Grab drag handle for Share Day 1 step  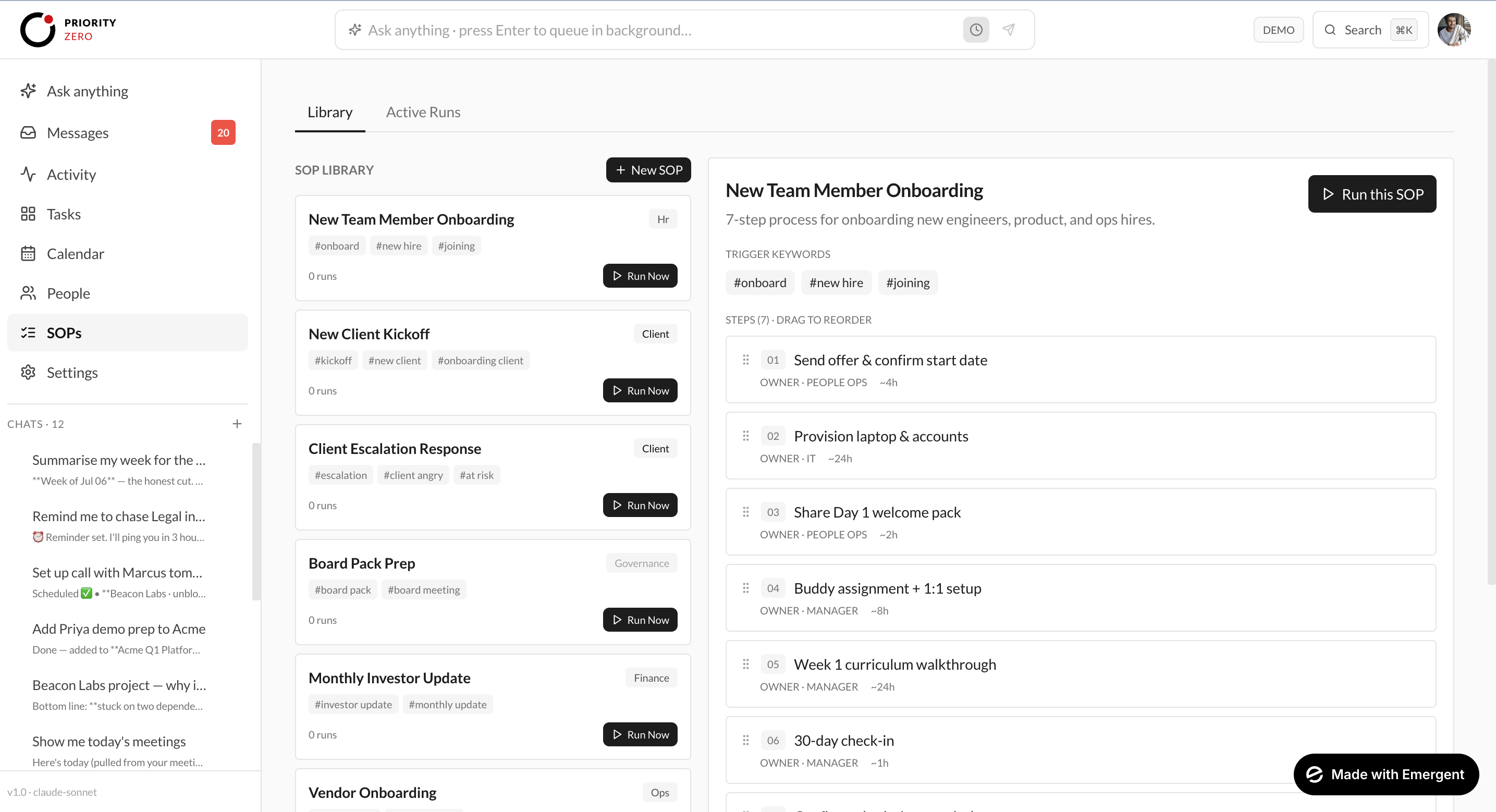tap(746, 512)
